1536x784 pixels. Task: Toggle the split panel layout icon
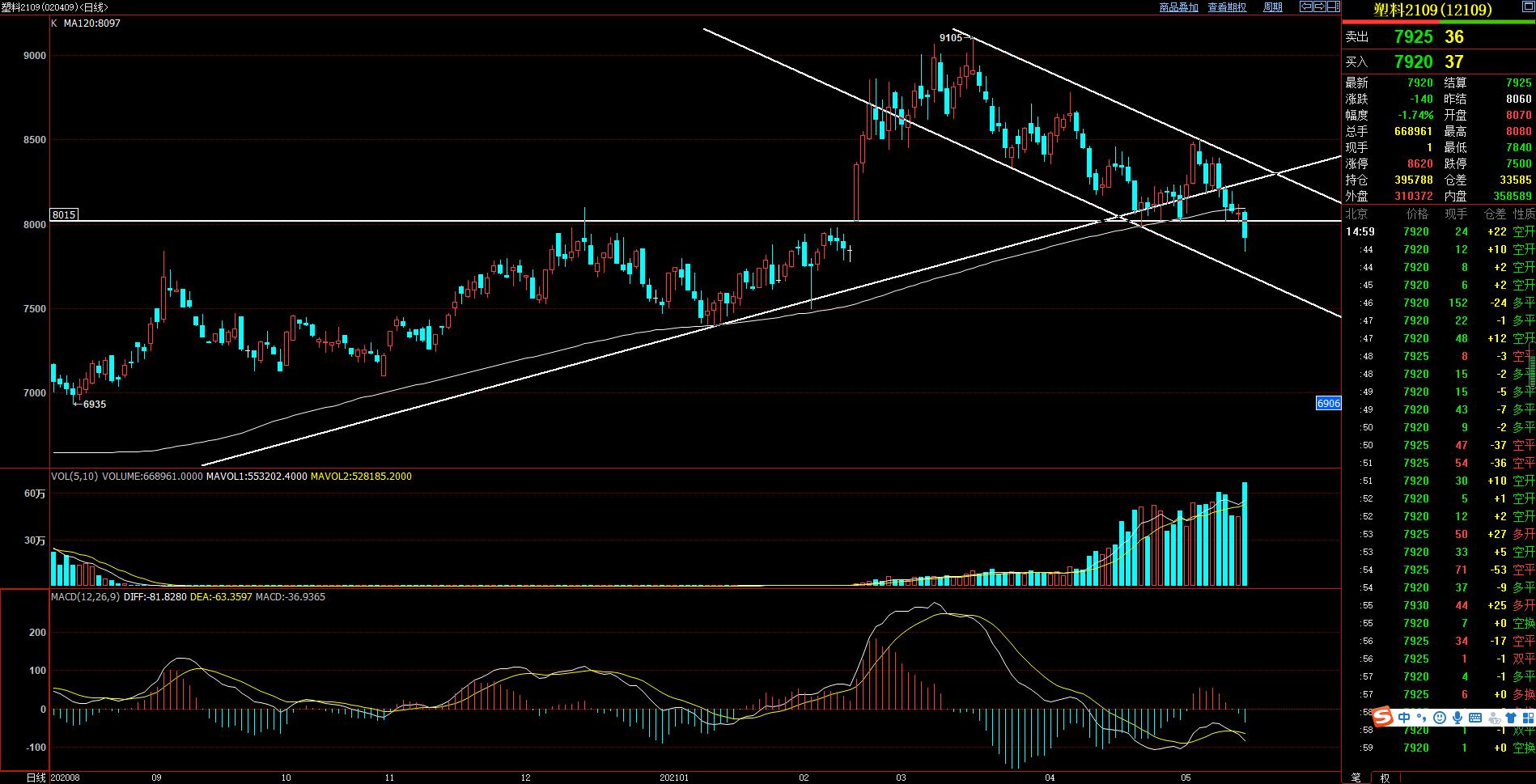click(1332, 6)
